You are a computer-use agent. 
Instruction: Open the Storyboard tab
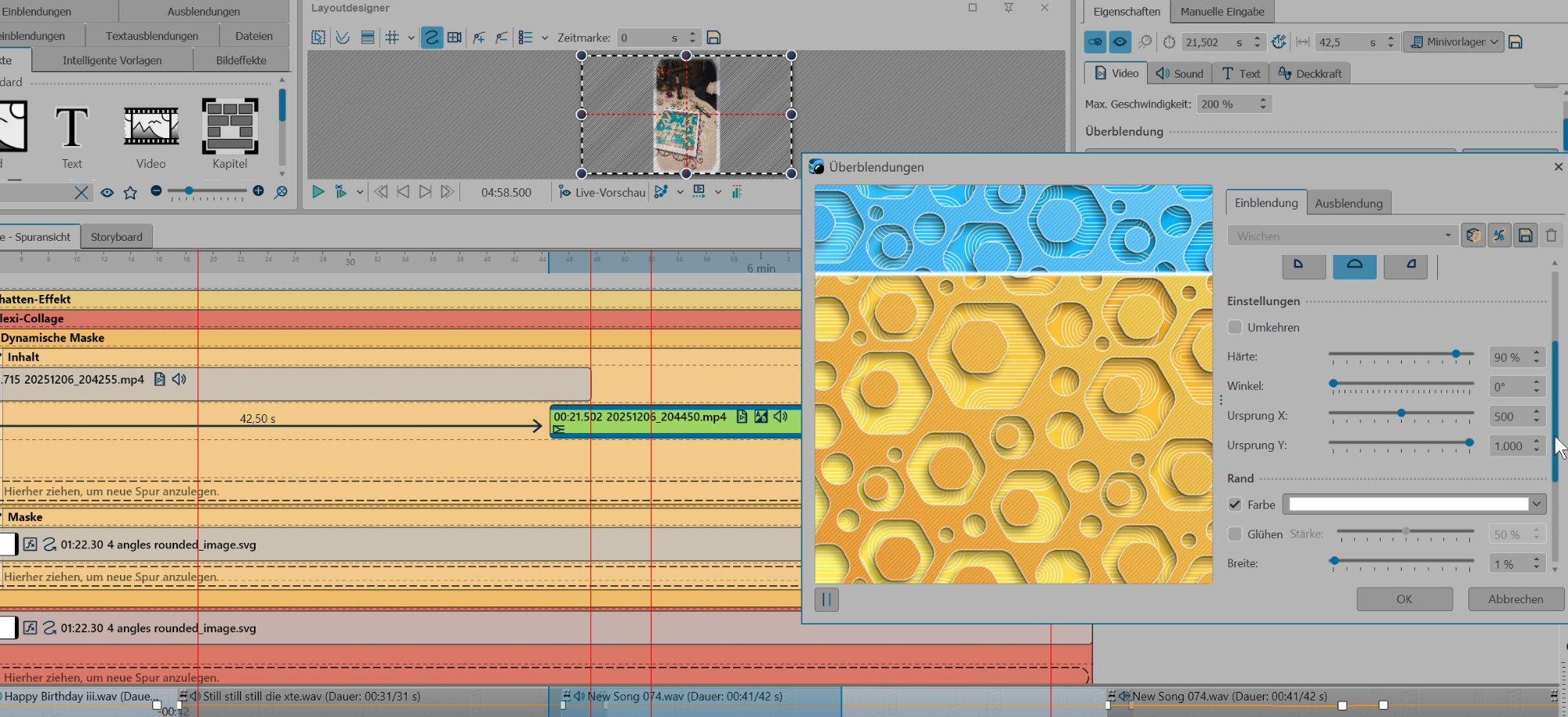tap(116, 237)
